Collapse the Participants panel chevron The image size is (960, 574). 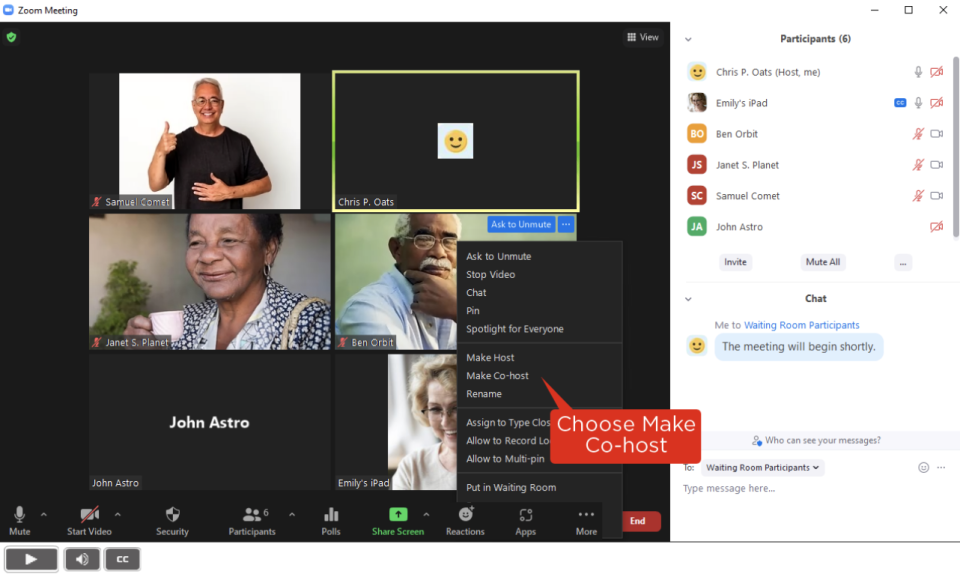click(688, 39)
